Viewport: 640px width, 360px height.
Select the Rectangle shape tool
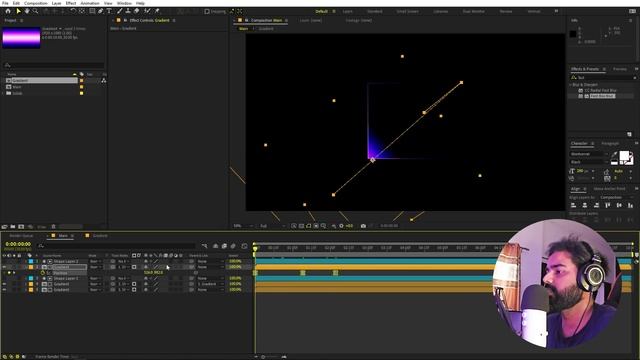click(x=92, y=11)
